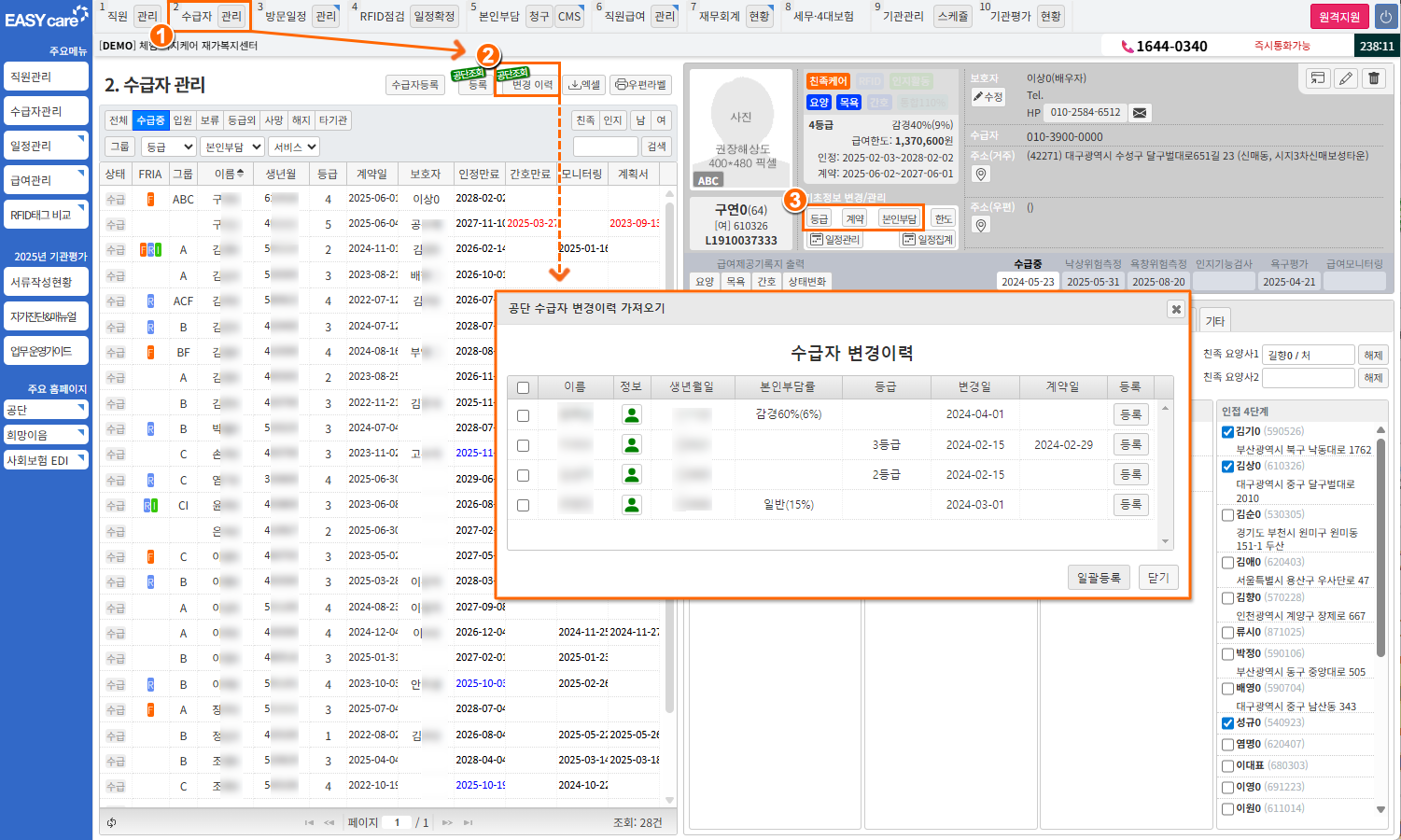Click the 일정관리 calendar icon button
The height and width of the screenshot is (840, 1401).
tap(835, 240)
